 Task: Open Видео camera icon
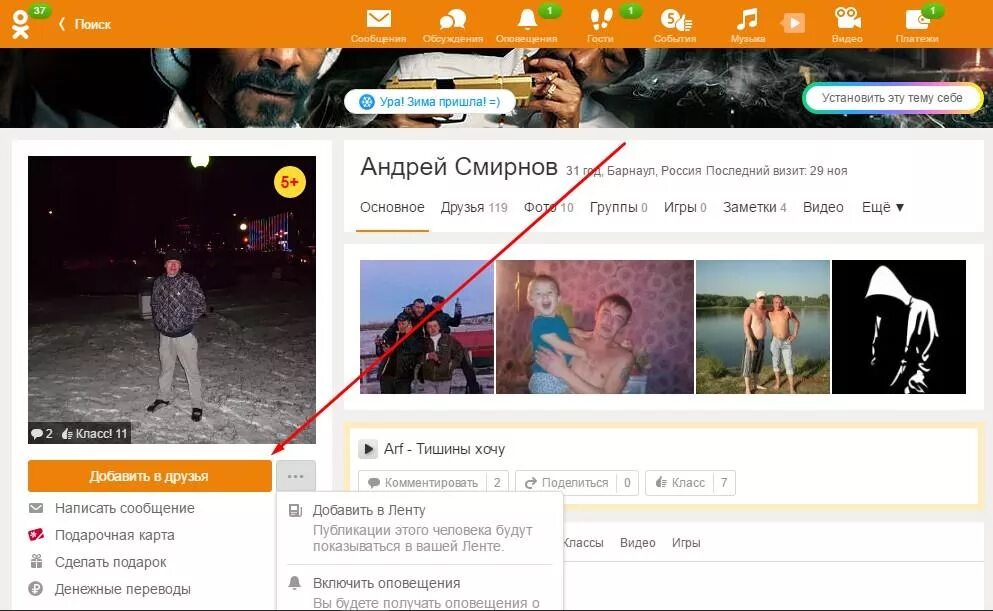pos(847,18)
